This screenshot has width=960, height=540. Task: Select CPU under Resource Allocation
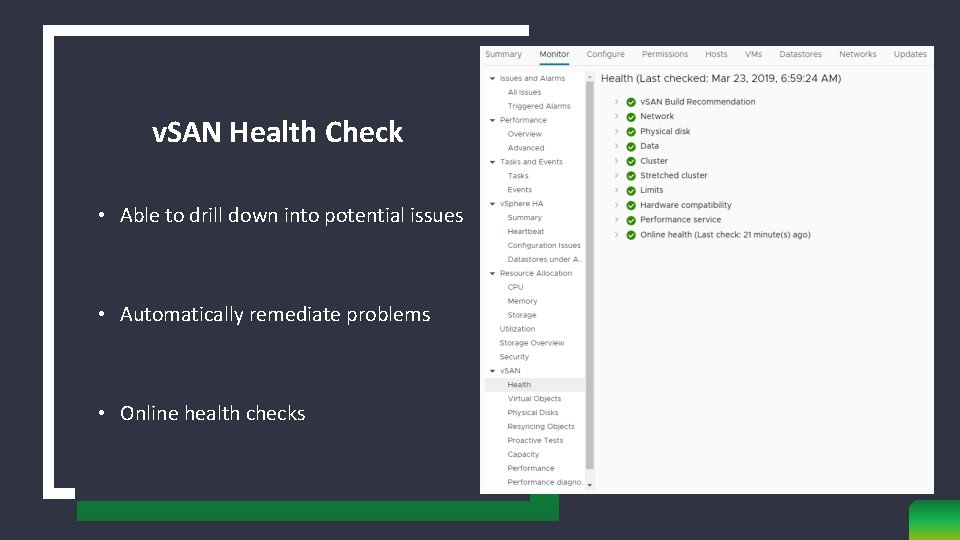pos(515,287)
